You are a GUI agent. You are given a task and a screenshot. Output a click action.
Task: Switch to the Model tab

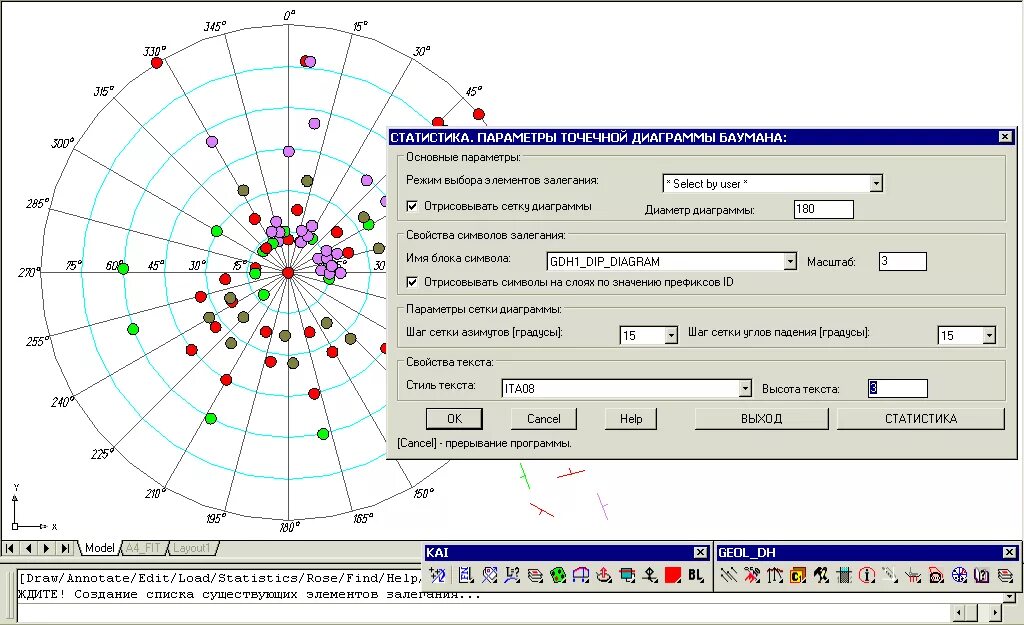coord(99,548)
